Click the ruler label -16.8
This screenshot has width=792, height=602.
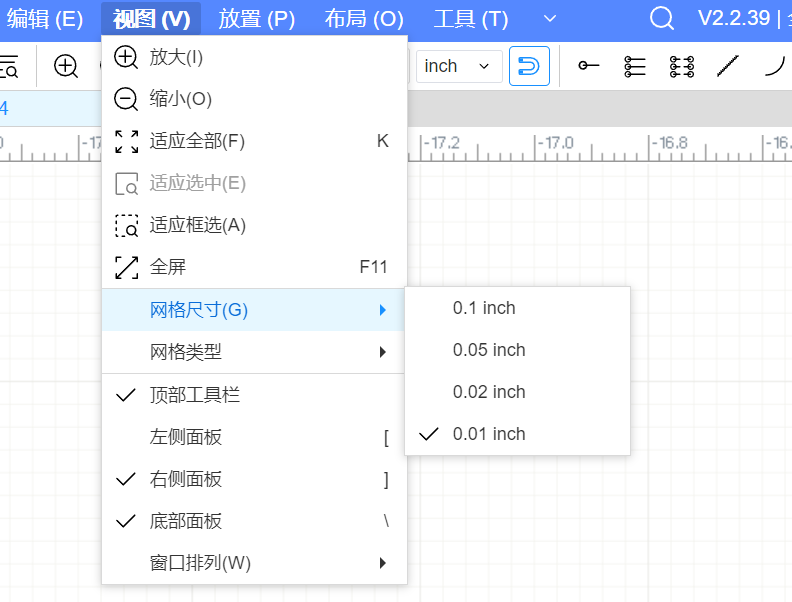coord(670,143)
